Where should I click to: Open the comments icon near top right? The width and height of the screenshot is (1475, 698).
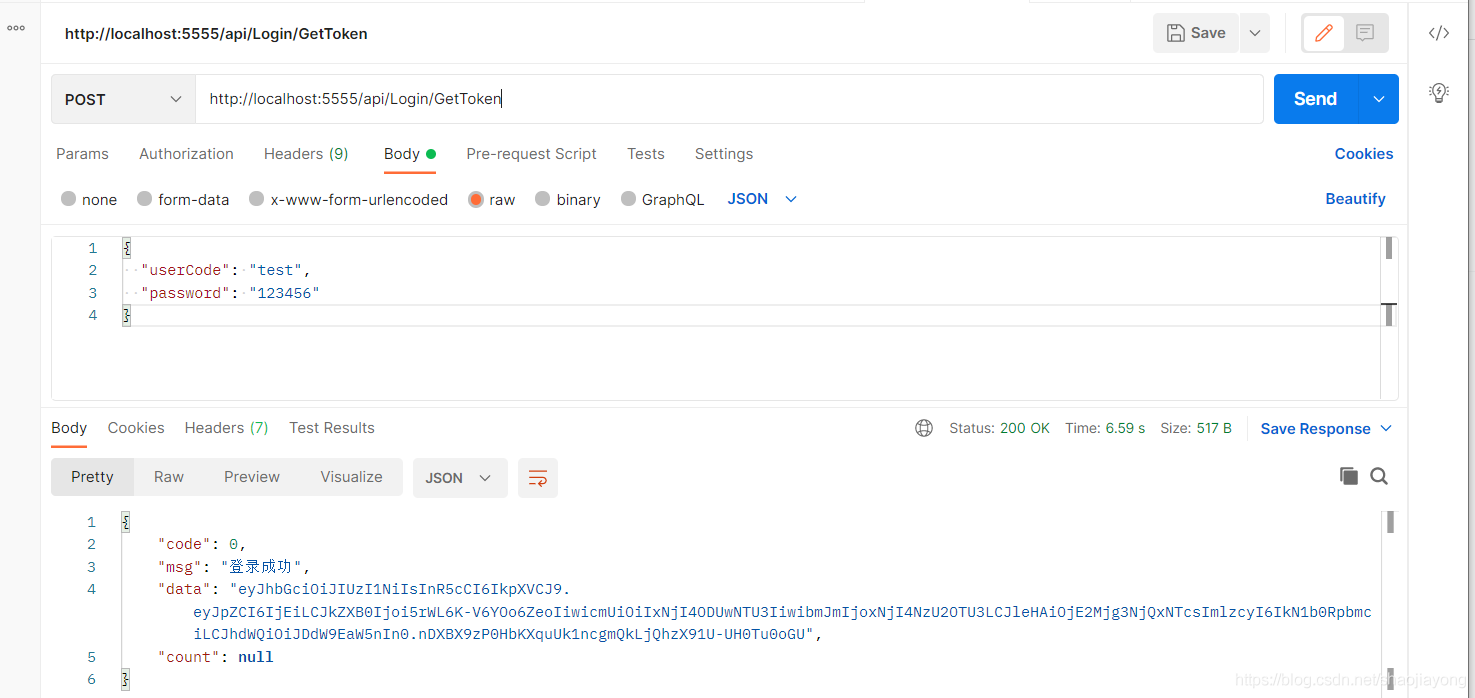(x=1363, y=32)
